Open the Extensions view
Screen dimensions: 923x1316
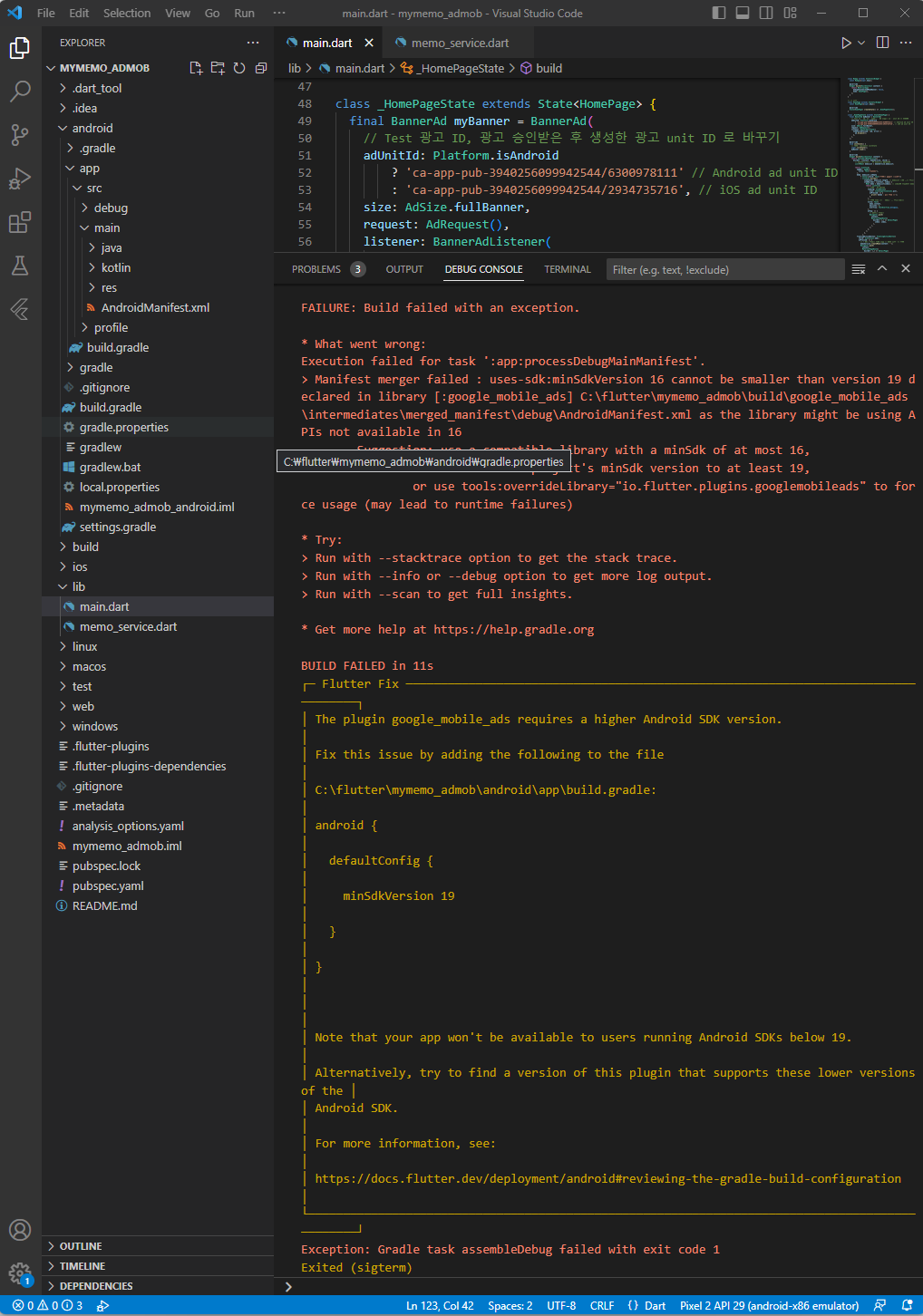tap(20, 222)
